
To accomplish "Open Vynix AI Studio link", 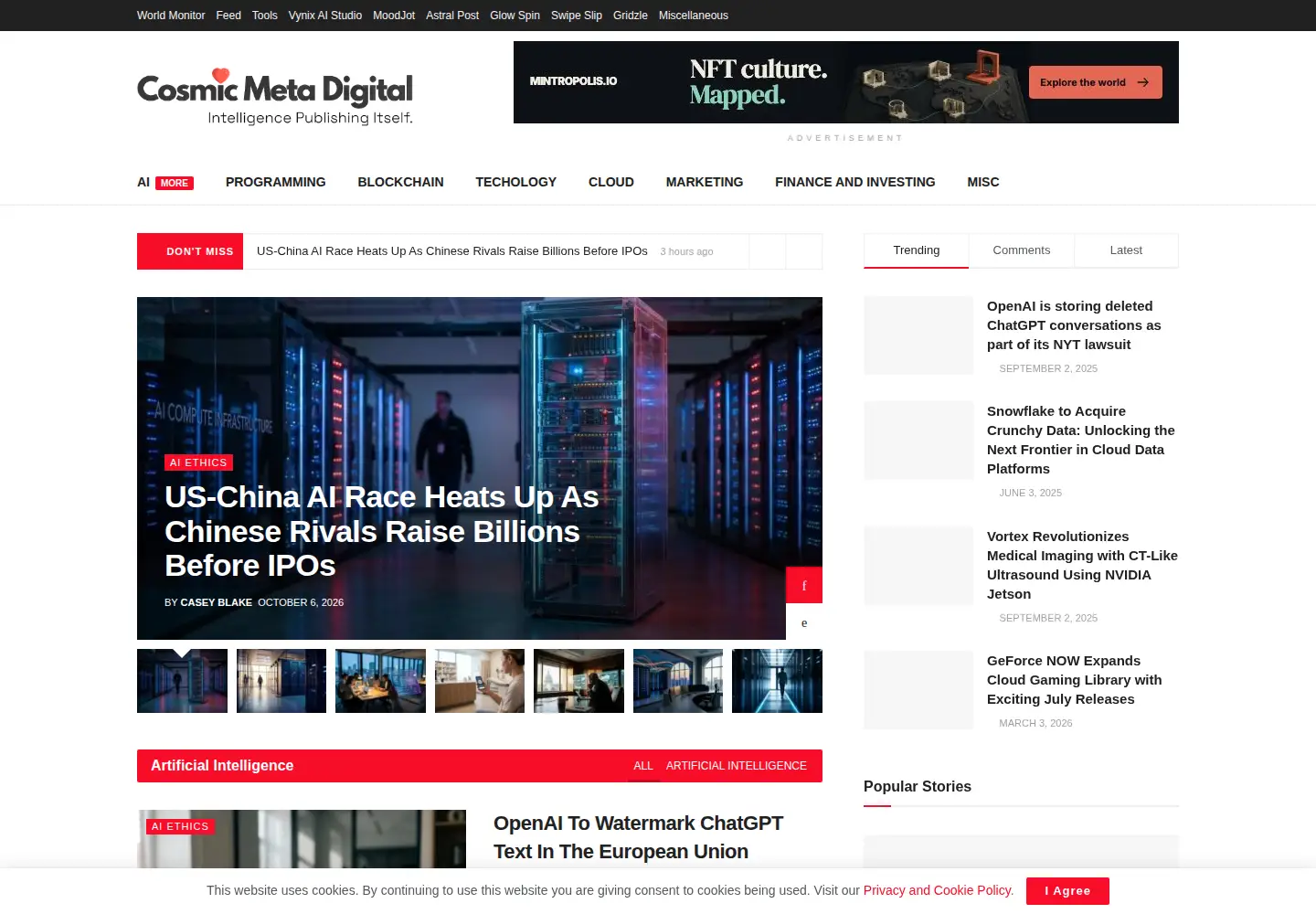I will (325, 16).
